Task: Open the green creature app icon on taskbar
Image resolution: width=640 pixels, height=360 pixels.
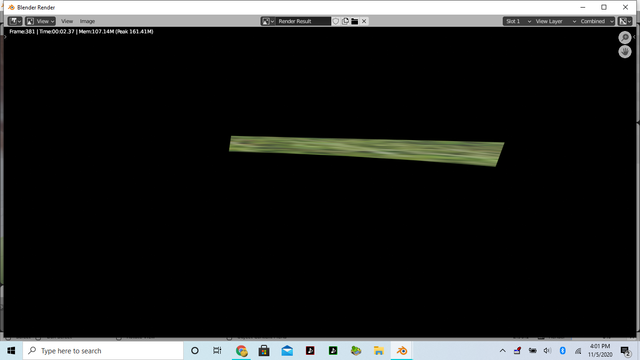Action: point(356,351)
